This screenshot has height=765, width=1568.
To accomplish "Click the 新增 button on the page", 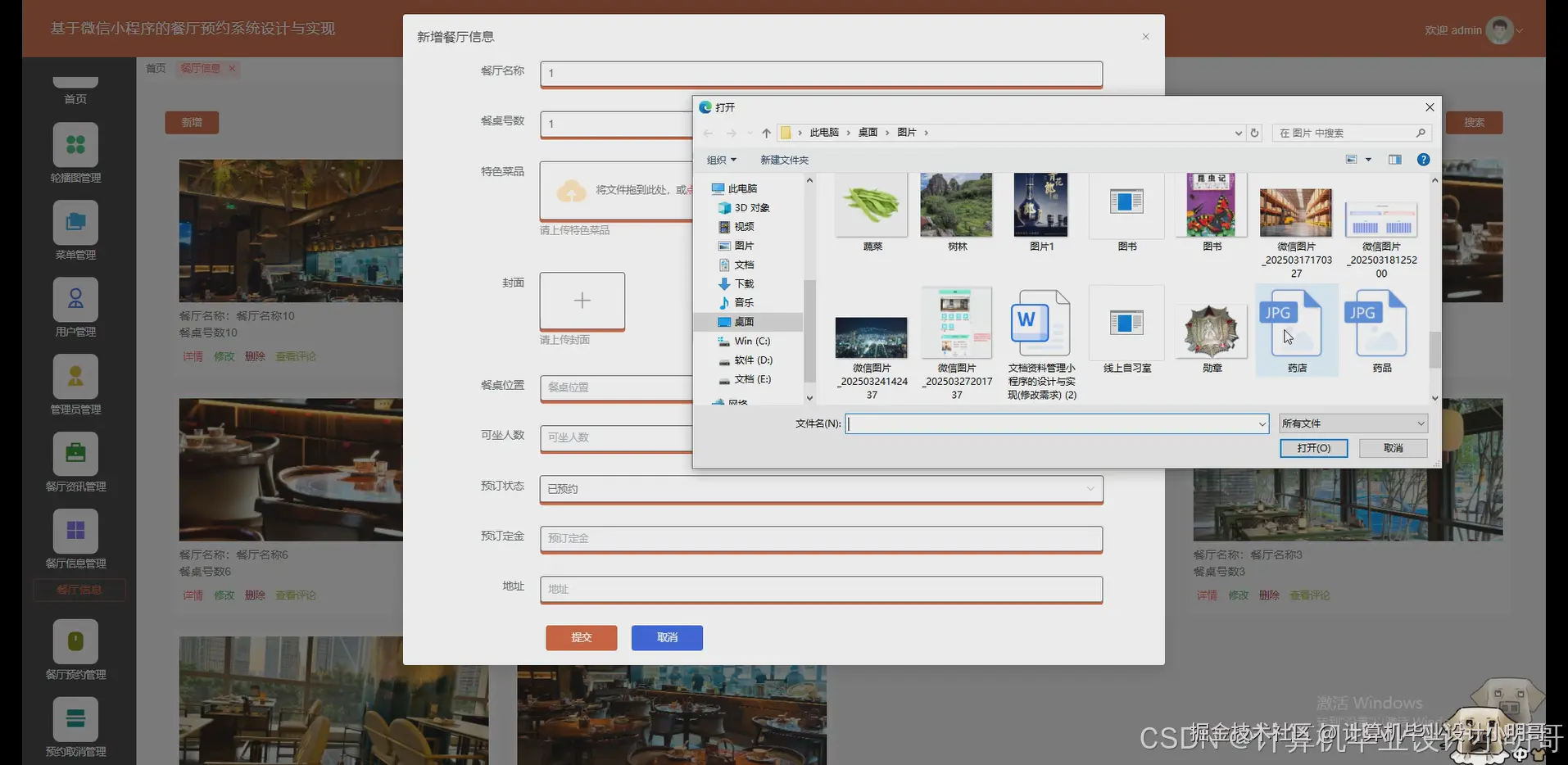I will [x=192, y=123].
